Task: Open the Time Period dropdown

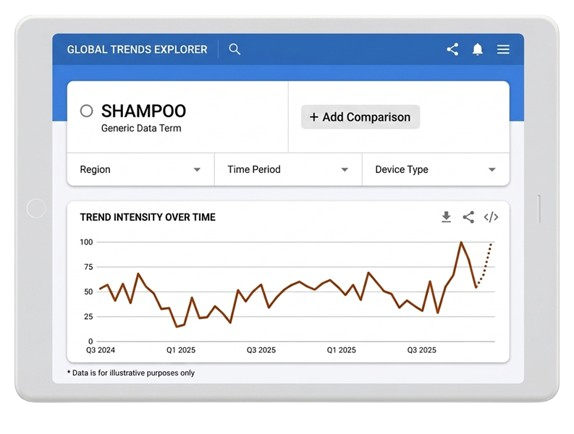Action: click(x=288, y=169)
